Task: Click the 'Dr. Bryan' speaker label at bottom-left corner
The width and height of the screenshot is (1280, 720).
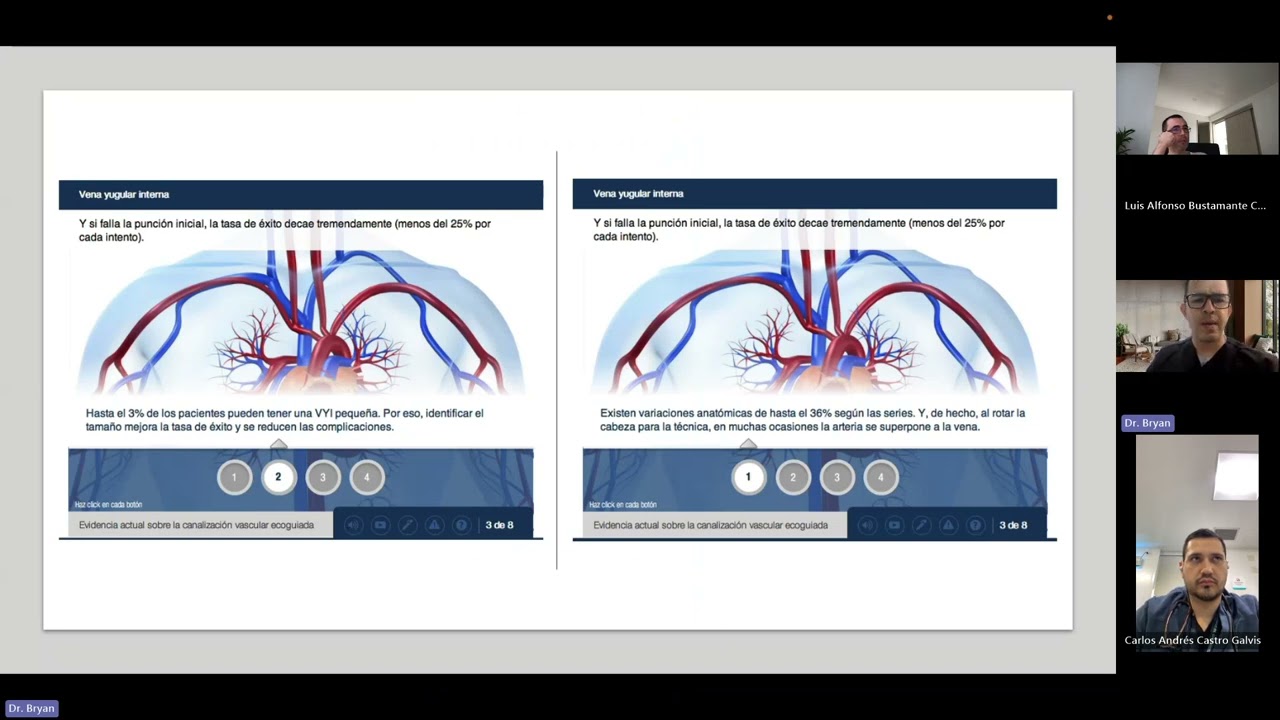Action: pos(31,708)
